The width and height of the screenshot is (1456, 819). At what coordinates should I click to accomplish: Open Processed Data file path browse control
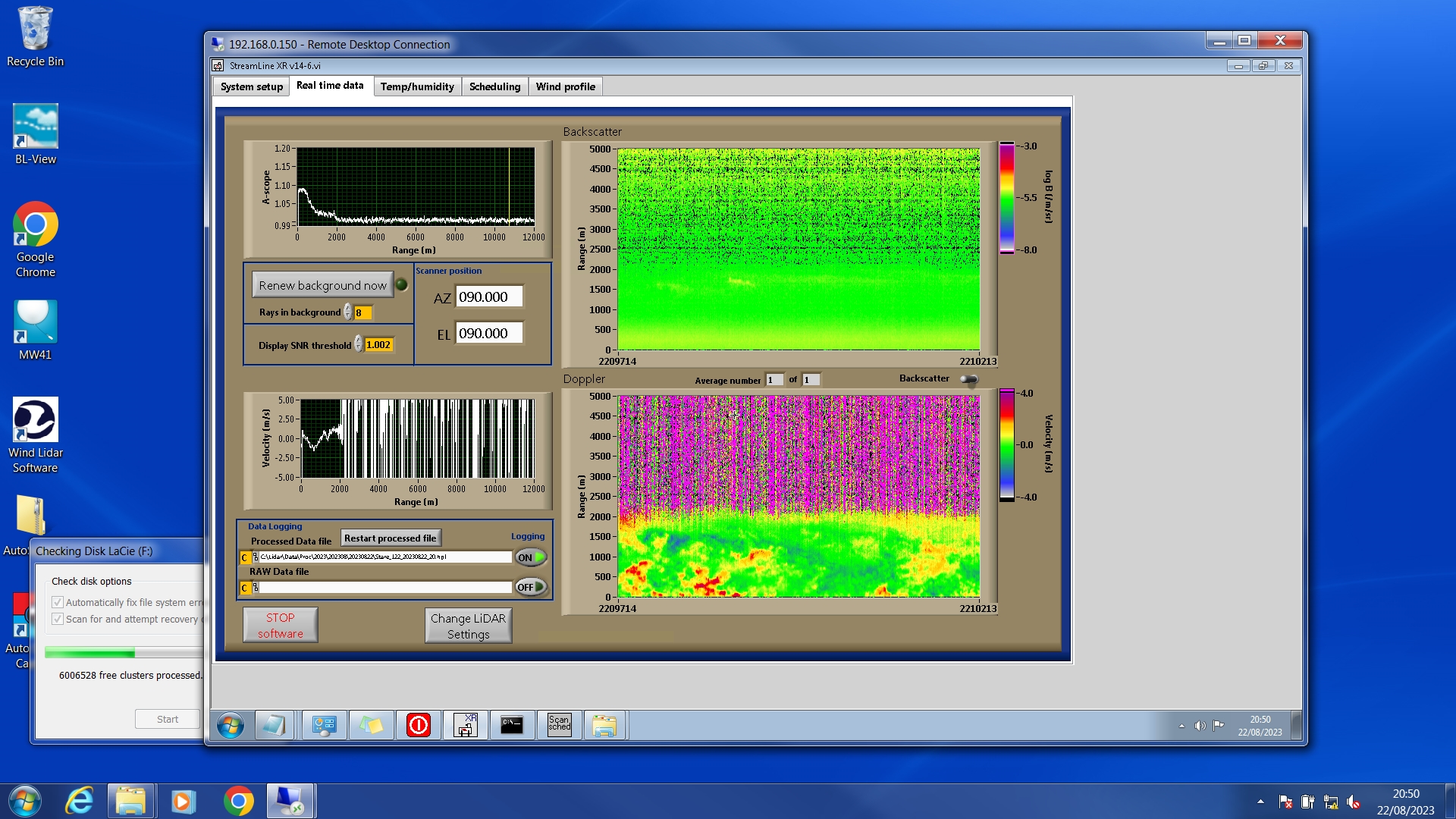255,557
